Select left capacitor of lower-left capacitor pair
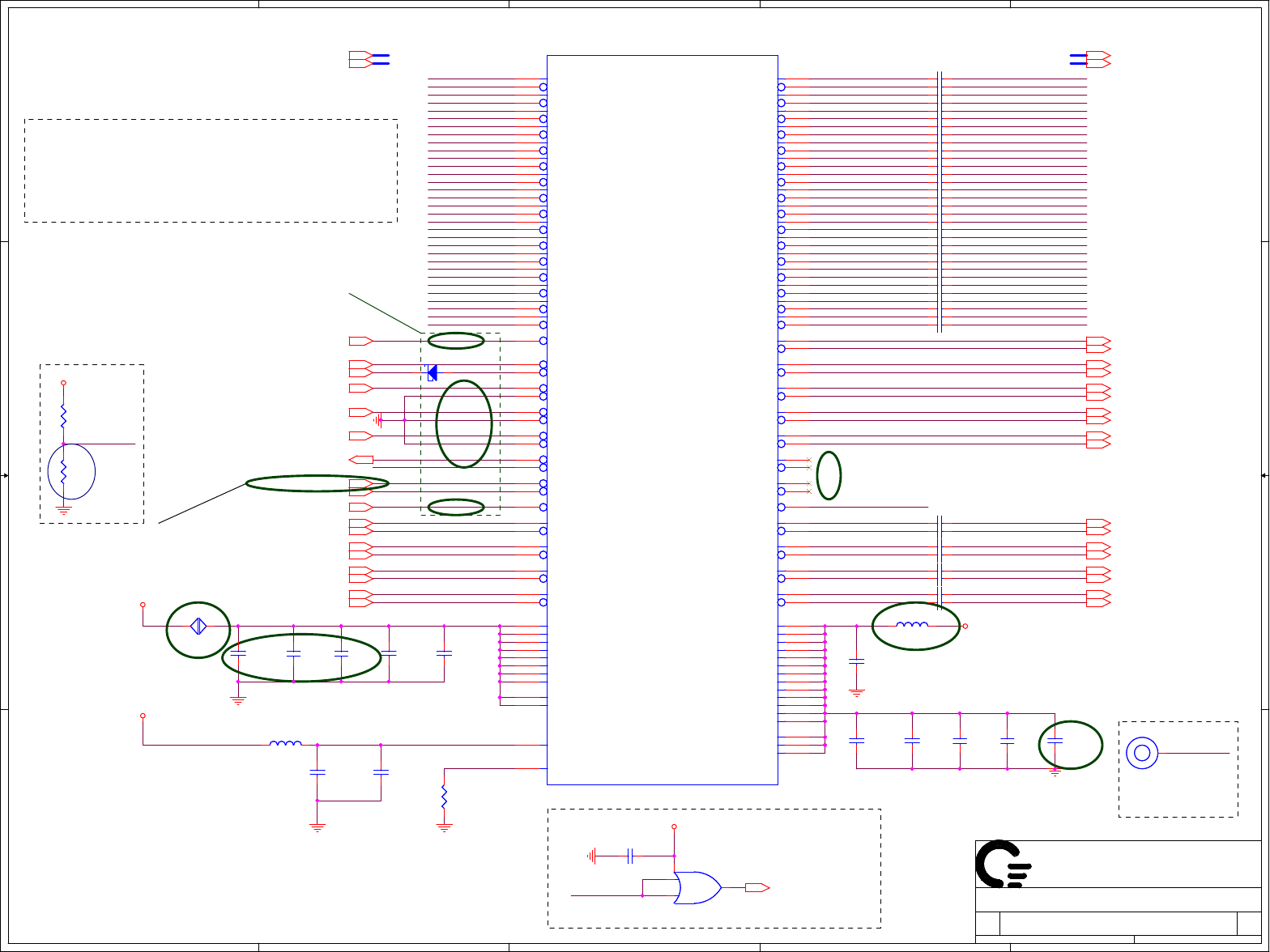The width and height of the screenshot is (1270, 952). click(x=317, y=772)
